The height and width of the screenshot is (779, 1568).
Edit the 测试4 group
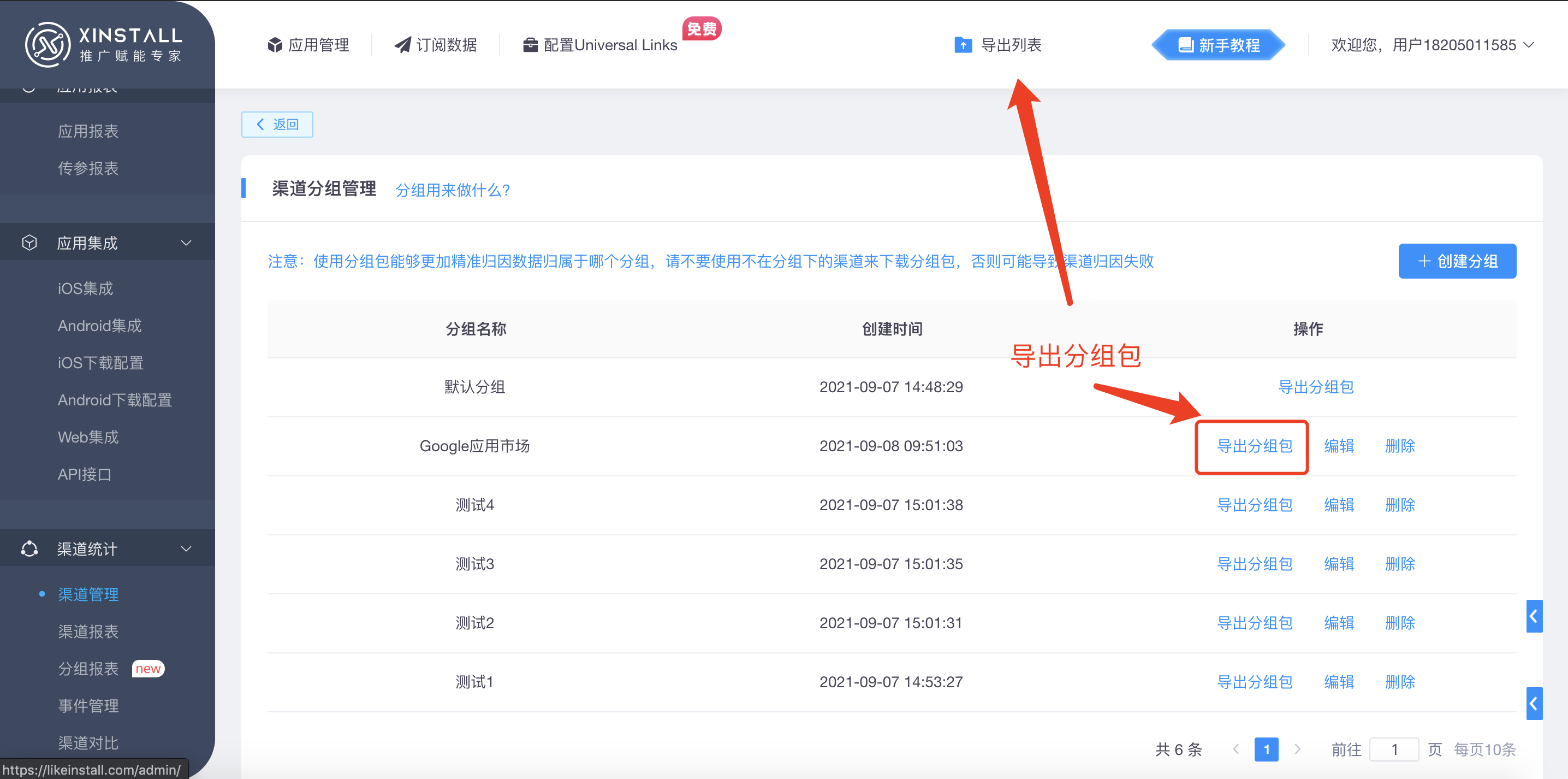(1339, 505)
